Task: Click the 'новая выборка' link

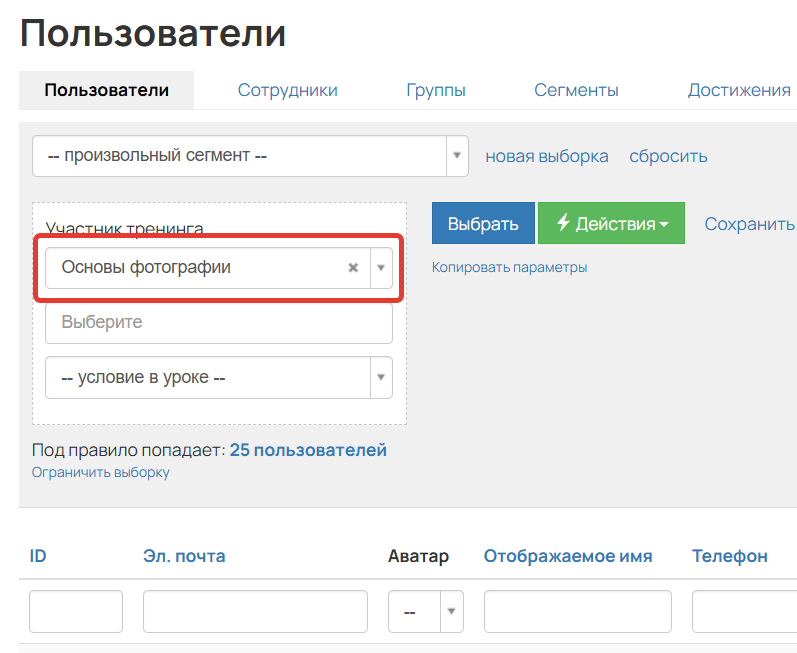Action: (546, 156)
